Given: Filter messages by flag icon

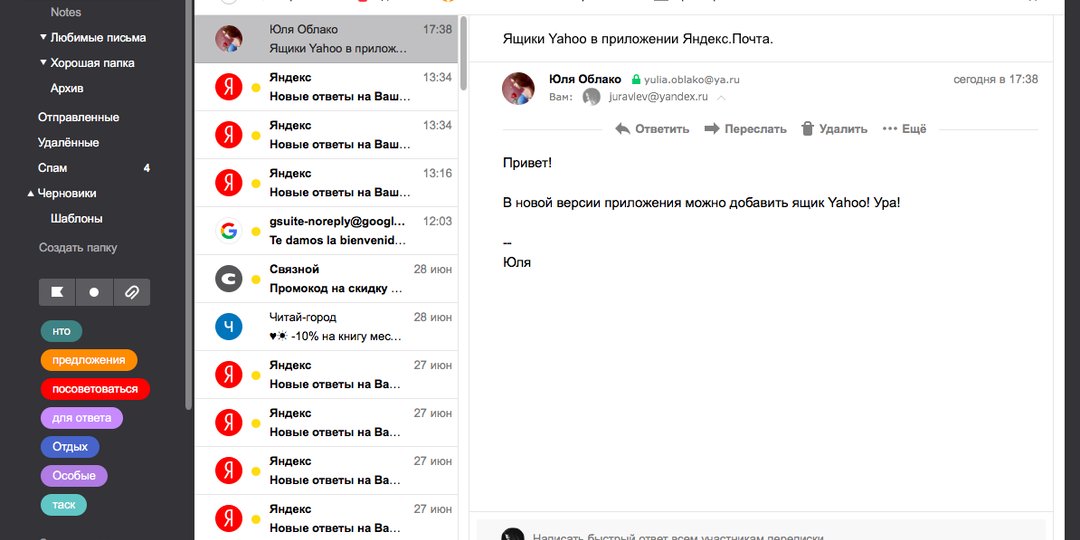Looking at the screenshot, I should (x=57, y=292).
